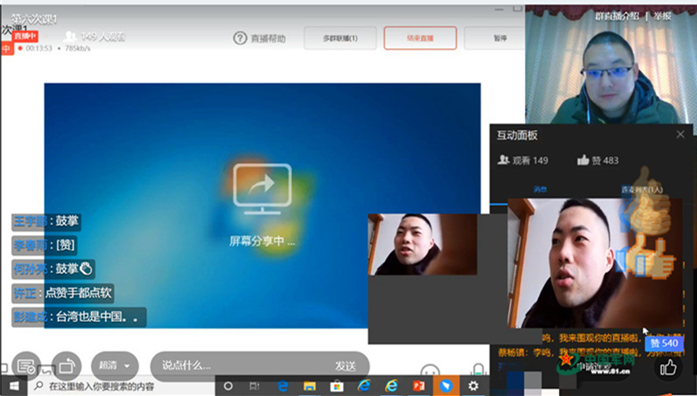Viewport: 697px width, 396px height.
Task: Click the 00:13:53 live timer
Action: (39, 48)
